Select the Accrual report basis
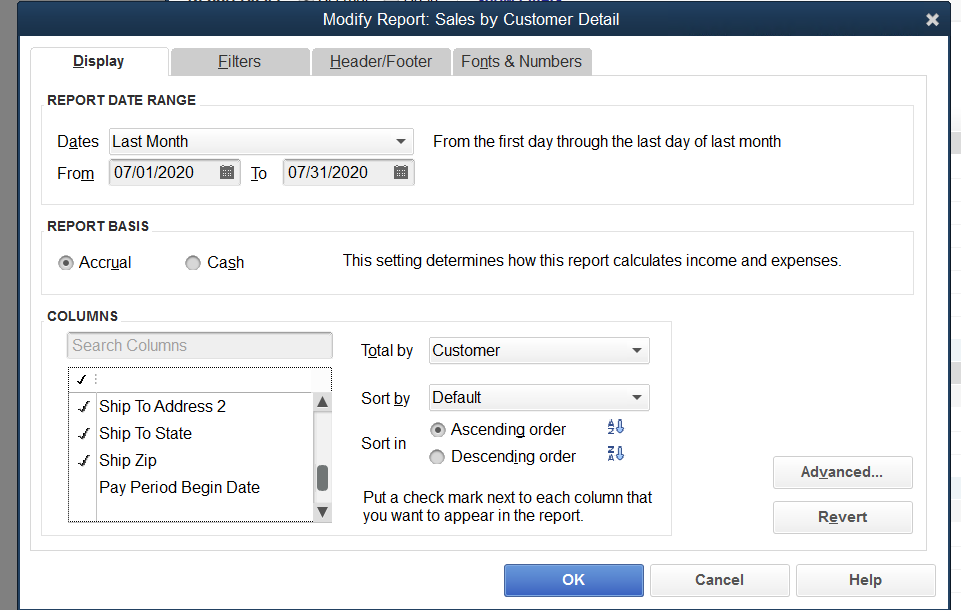961x610 pixels. pos(66,263)
